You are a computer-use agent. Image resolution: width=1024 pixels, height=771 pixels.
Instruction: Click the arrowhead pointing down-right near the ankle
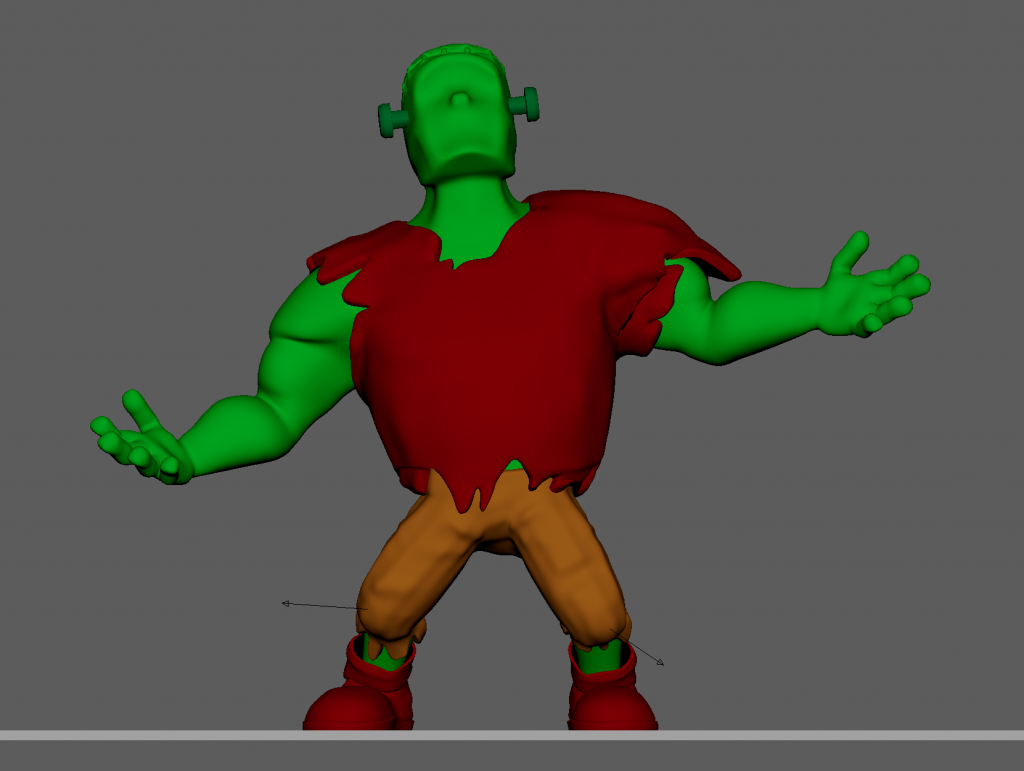click(x=660, y=663)
